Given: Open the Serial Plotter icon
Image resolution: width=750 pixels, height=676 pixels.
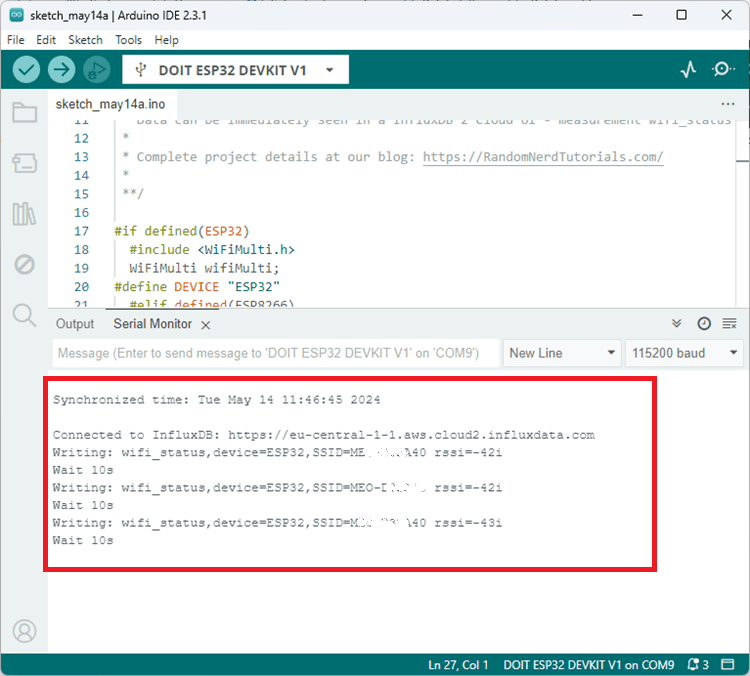Looking at the screenshot, I should click(x=688, y=69).
